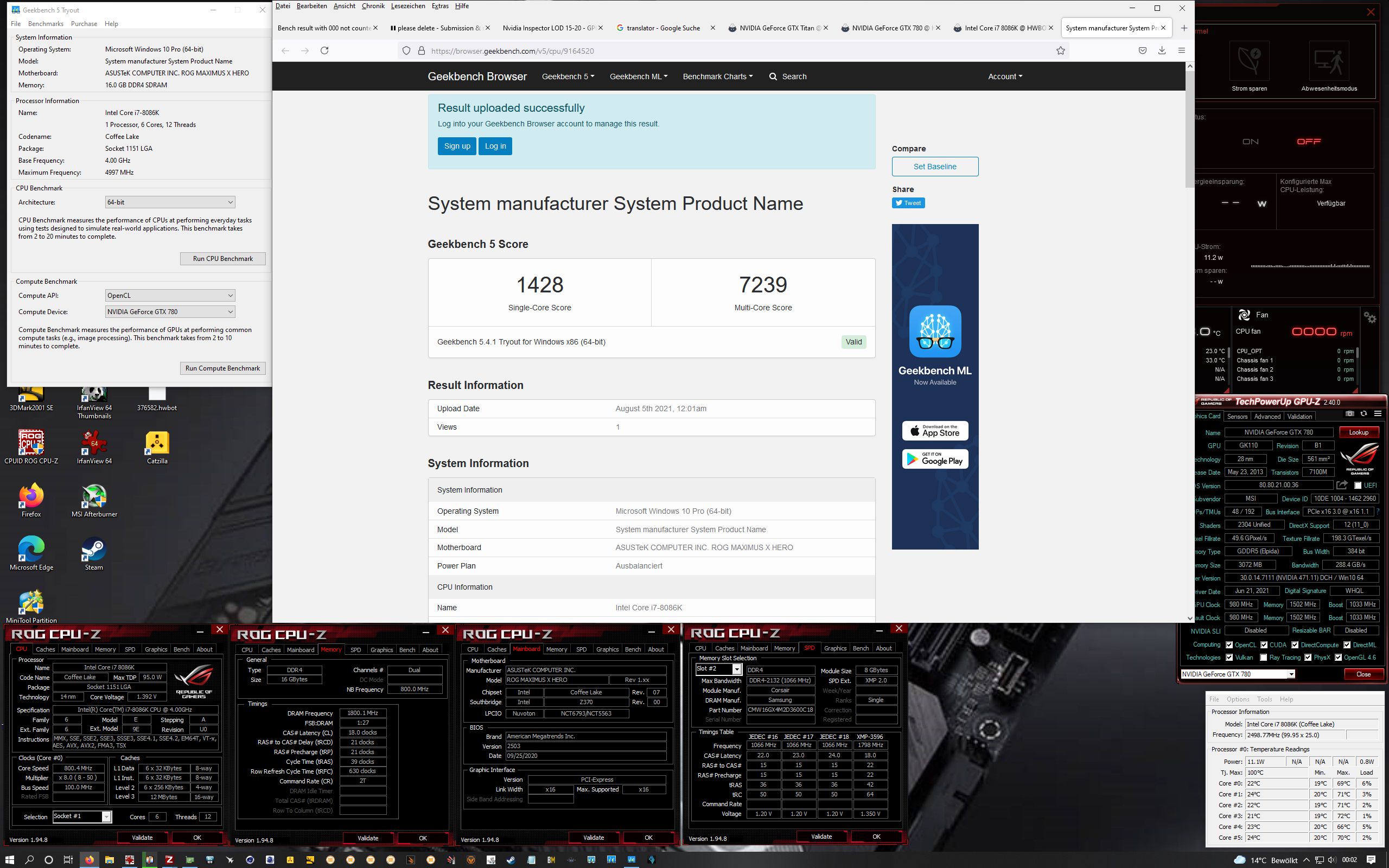Open Compute Device dropdown

pyautogui.click(x=170, y=312)
